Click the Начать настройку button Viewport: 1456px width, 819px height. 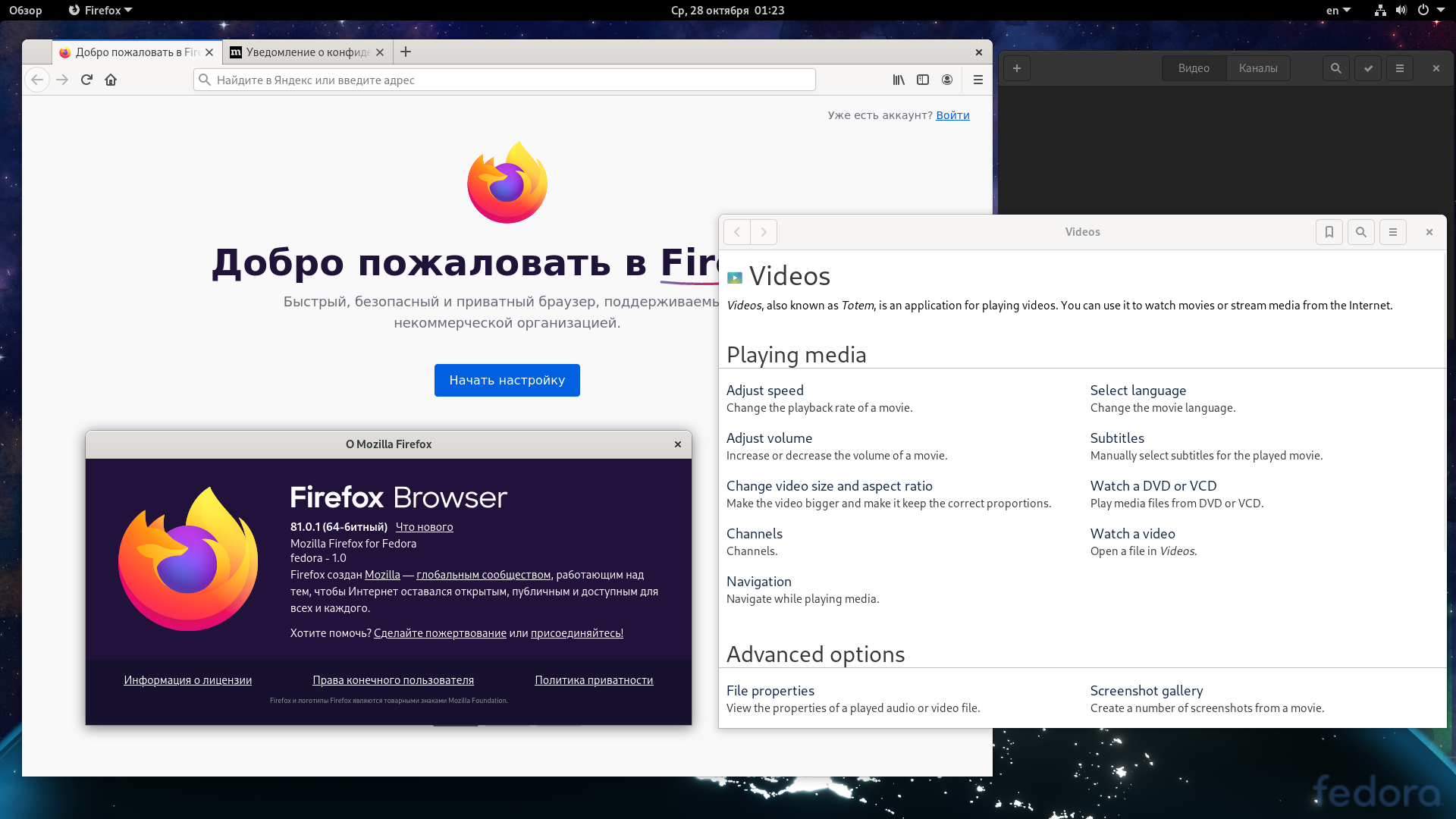[x=507, y=380]
